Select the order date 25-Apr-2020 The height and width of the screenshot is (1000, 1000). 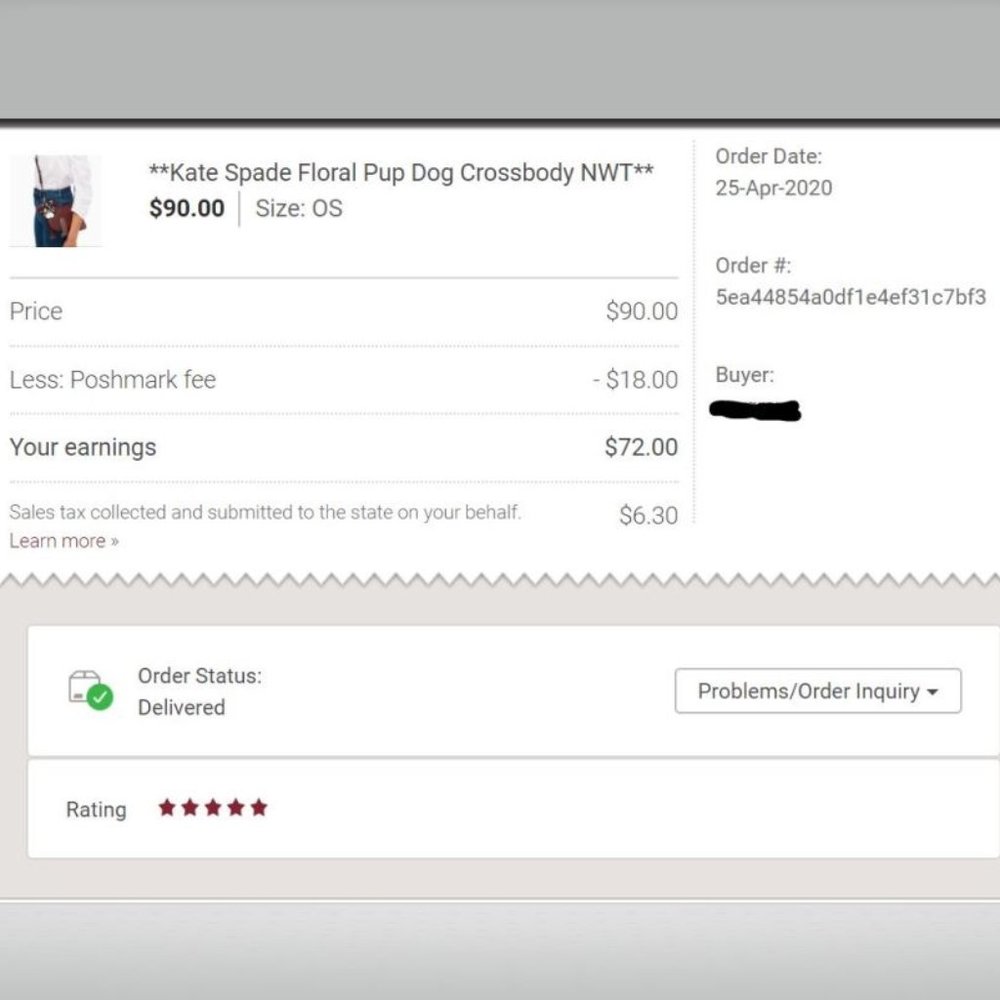pos(774,188)
